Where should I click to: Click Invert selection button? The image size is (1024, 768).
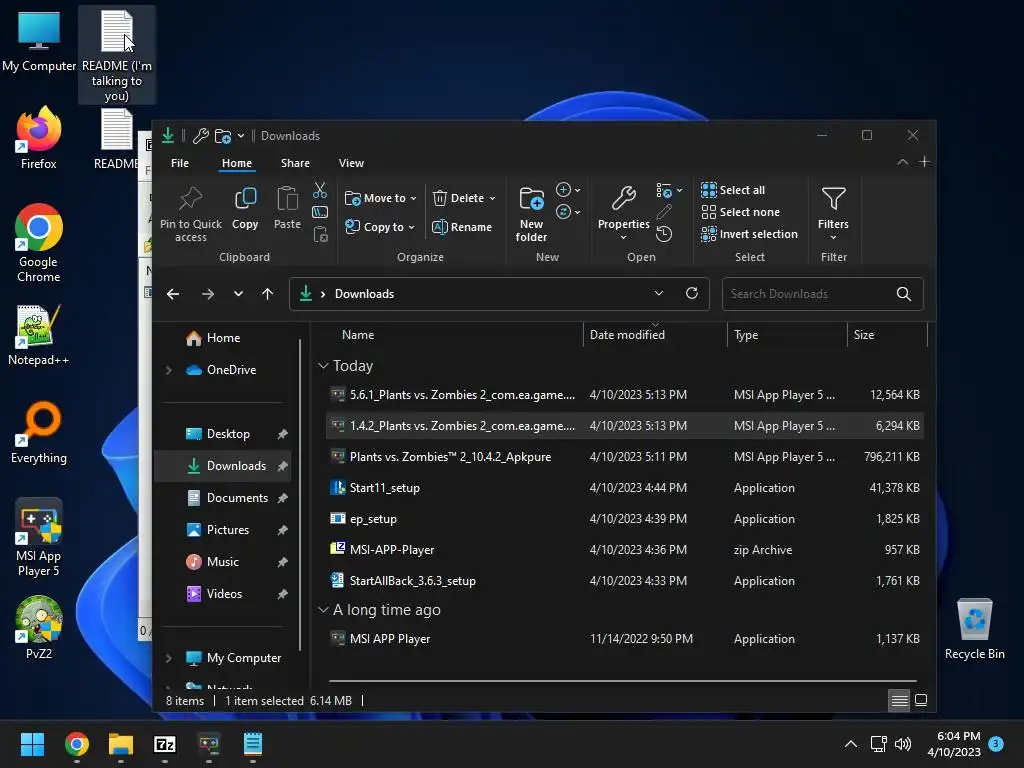749,234
